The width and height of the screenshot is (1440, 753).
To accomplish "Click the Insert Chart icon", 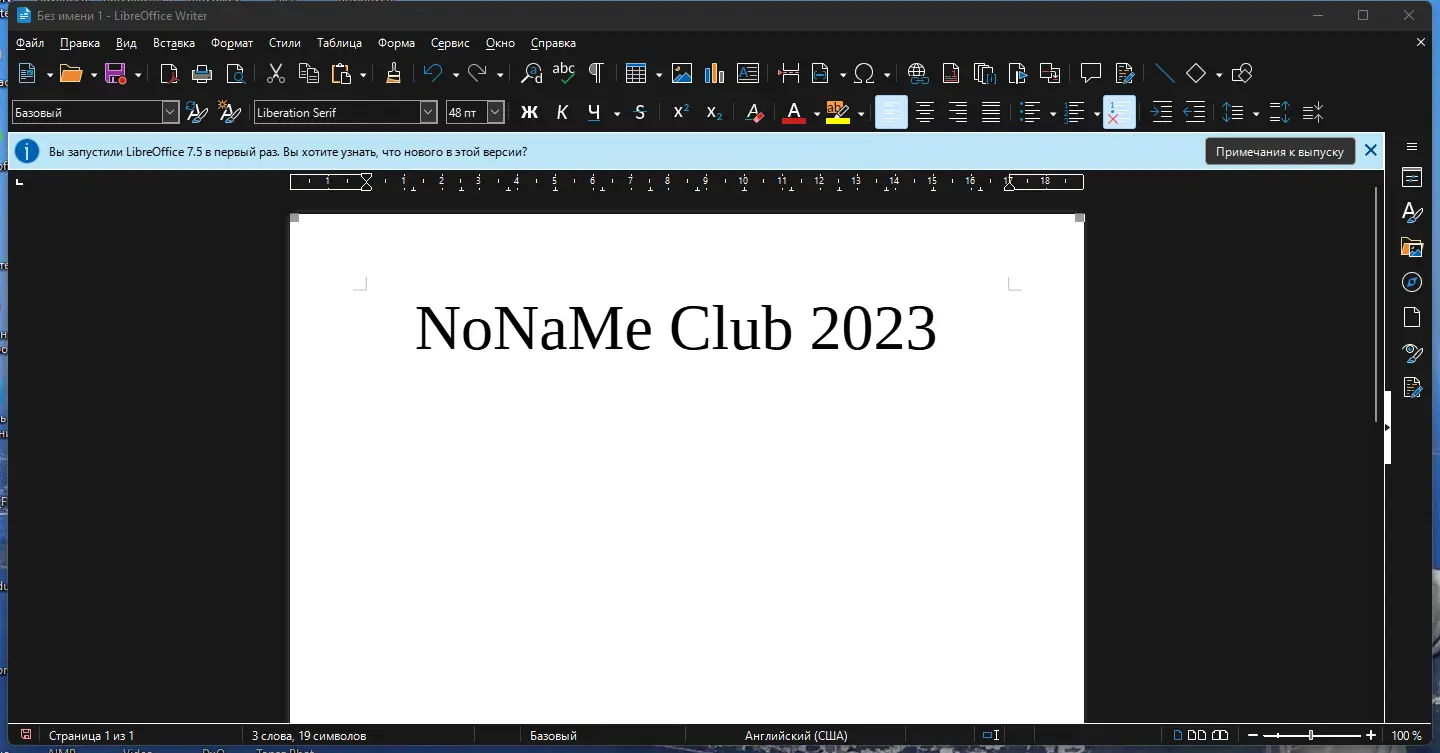I will pos(714,73).
